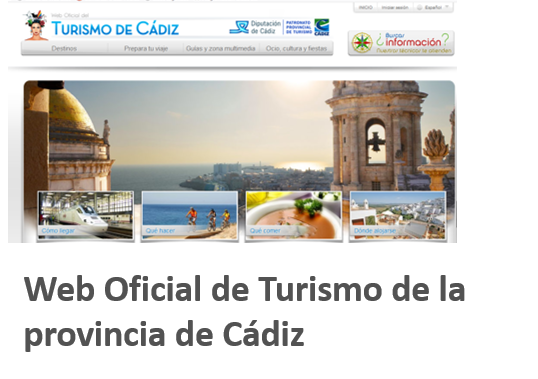Screen dimensions: 538x379
Task: Click the carnival woman mascot logo
Action: click(36, 26)
